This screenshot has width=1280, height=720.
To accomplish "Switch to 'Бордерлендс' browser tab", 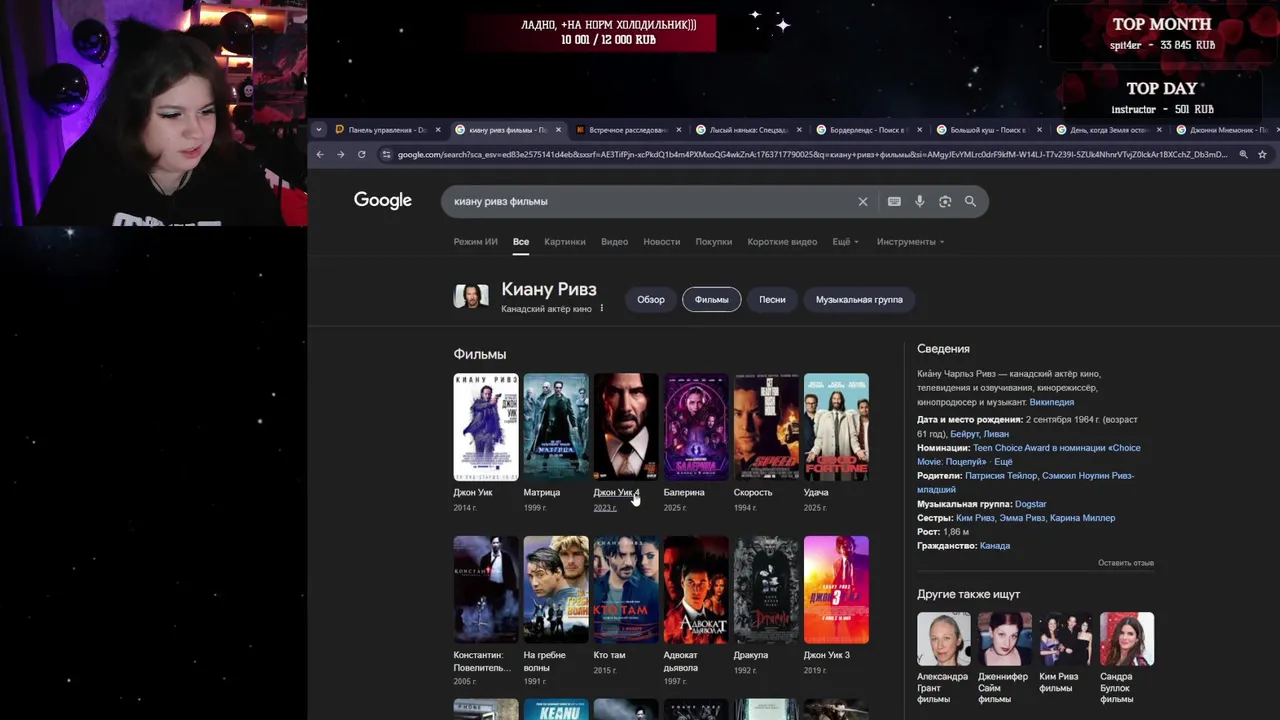I will pos(867,130).
